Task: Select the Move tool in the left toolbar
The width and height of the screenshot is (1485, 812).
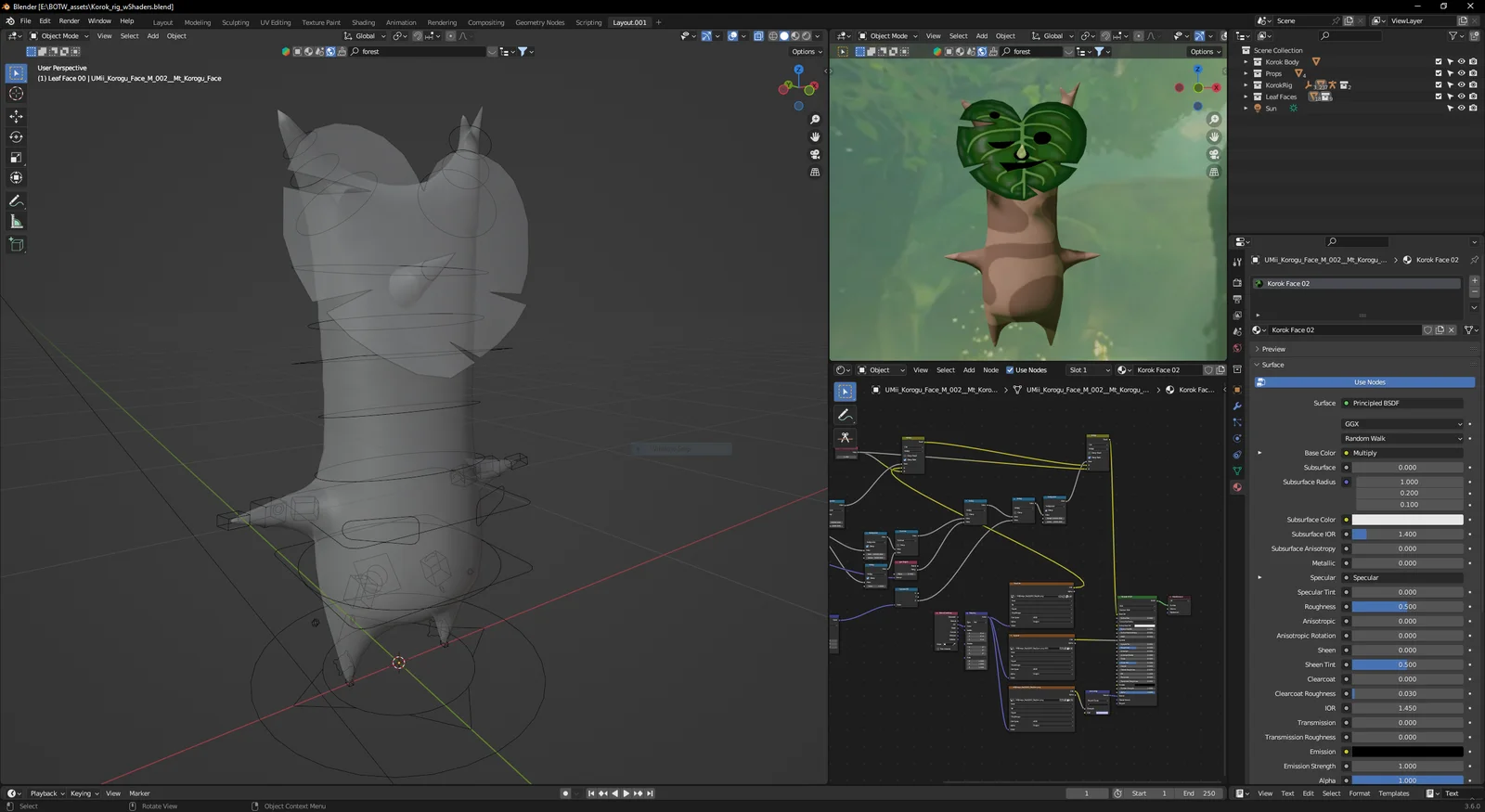Action: pos(16,116)
